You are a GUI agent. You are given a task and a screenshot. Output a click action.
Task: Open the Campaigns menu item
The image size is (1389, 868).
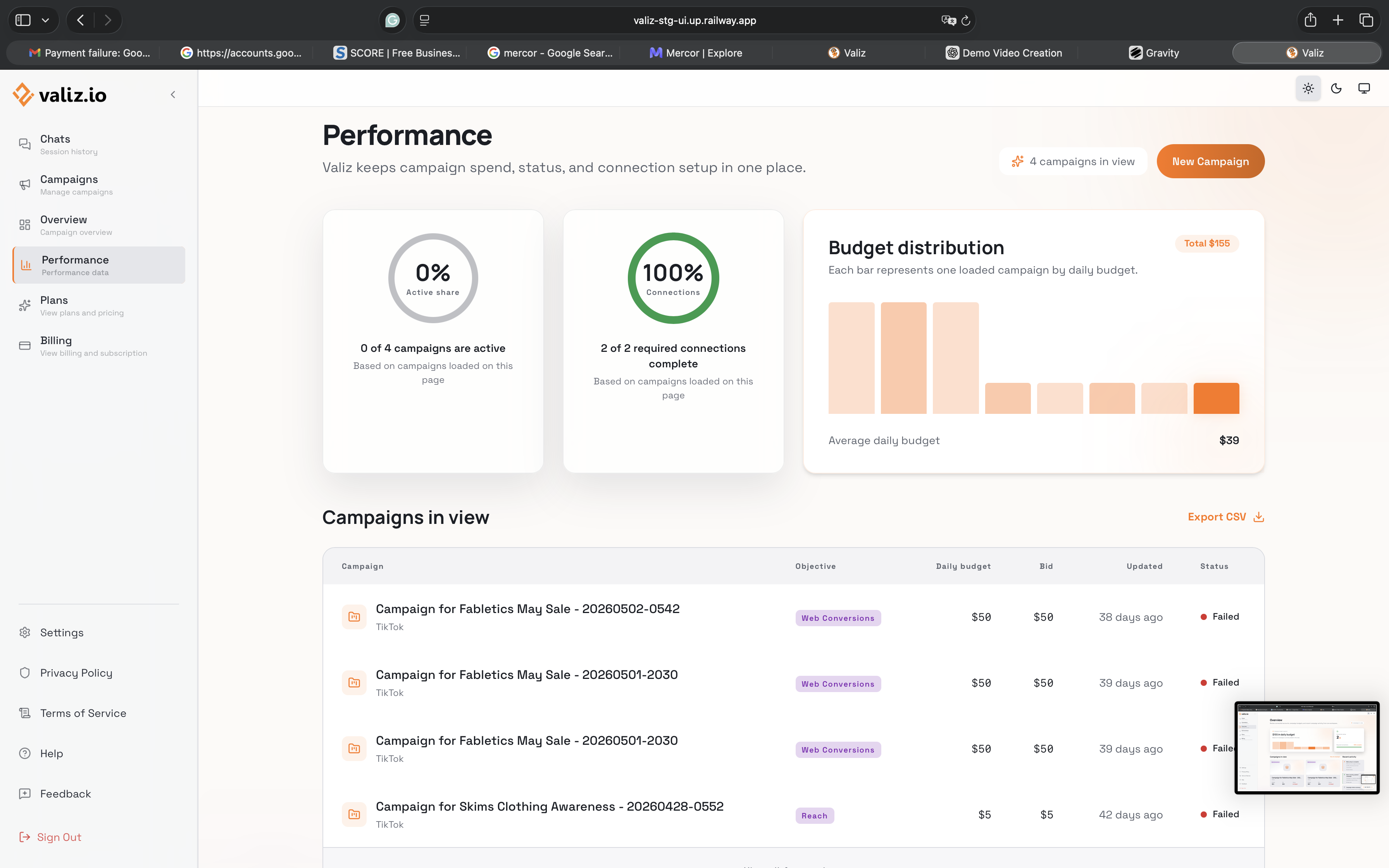pyautogui.click(x=99, y=185)
